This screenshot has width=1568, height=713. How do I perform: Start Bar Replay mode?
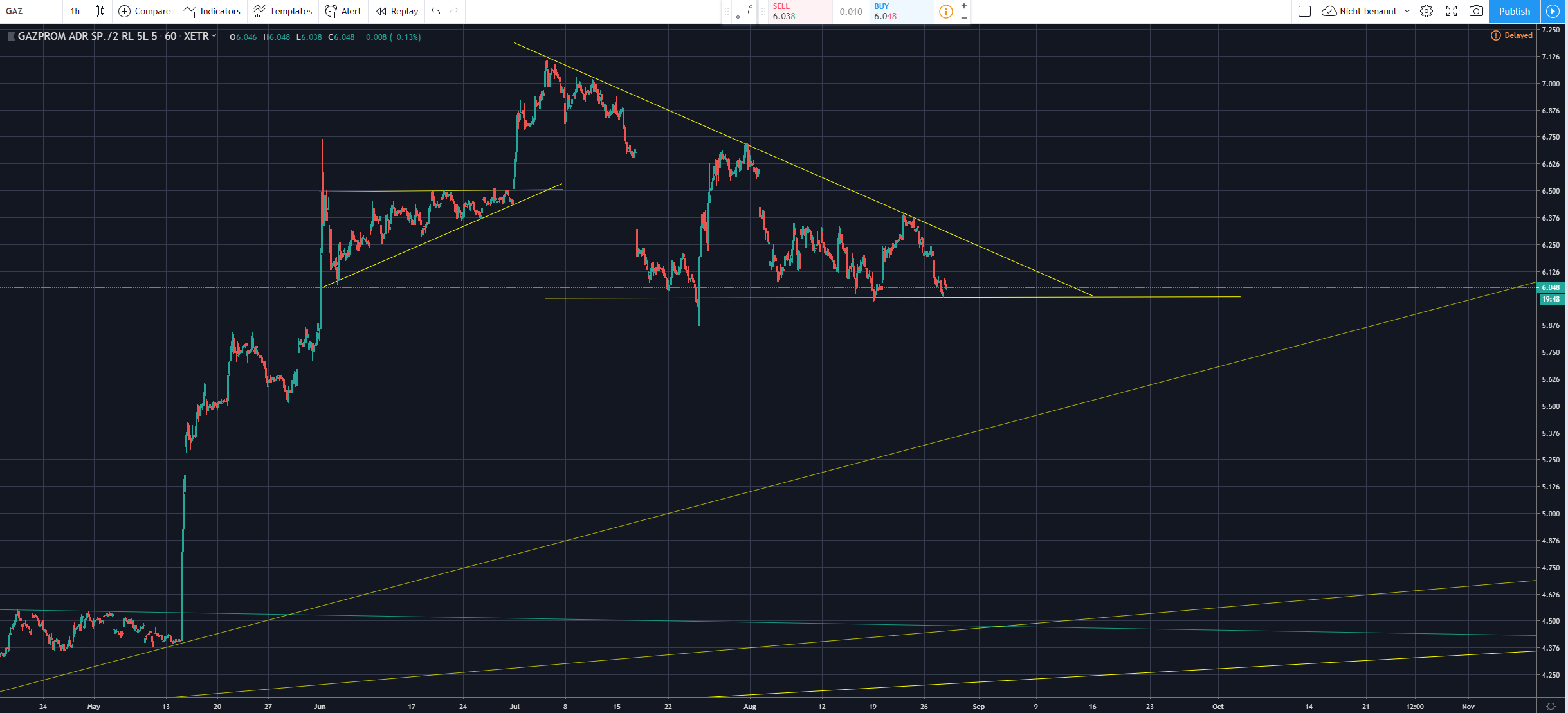pyautogui.click(x=397, y=11)
